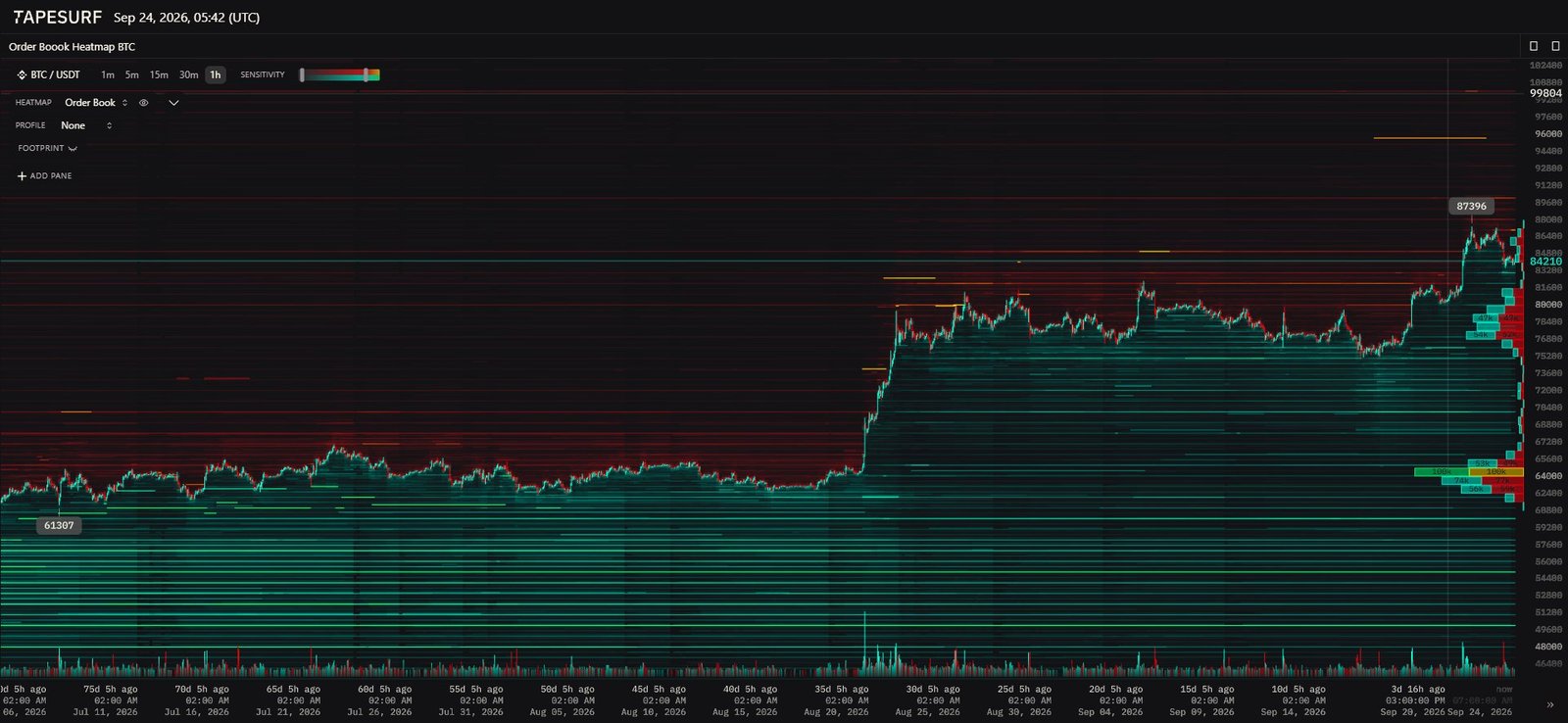Click the sensitivity slider's upper handle
This screenshot has height=723, width=1568.
tap(366, 74)
